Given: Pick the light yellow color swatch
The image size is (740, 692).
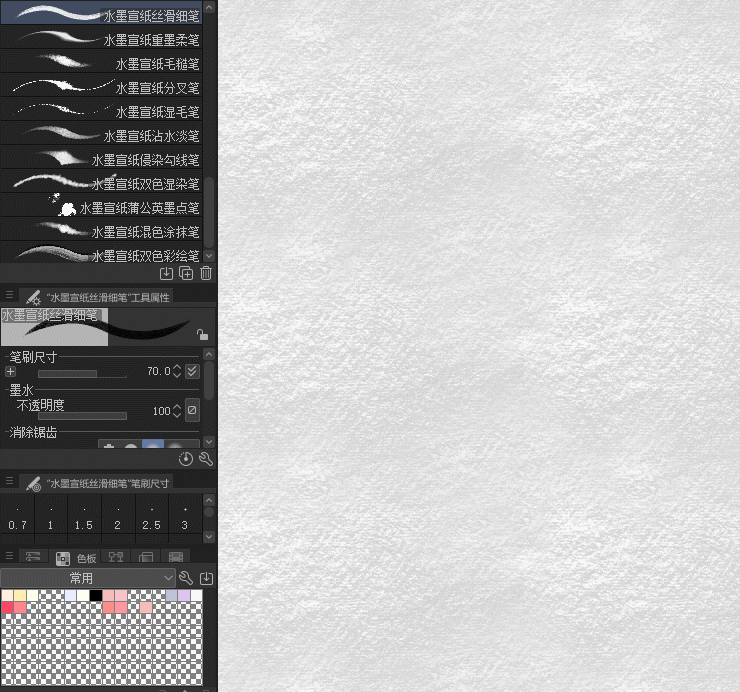Looking at the screenshot, I should [x=20, y=595].
